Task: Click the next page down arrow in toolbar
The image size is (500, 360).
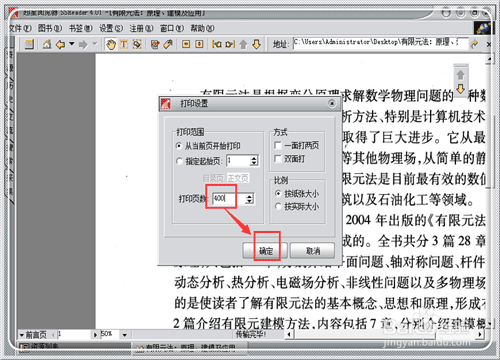Action: pos(256,44)
